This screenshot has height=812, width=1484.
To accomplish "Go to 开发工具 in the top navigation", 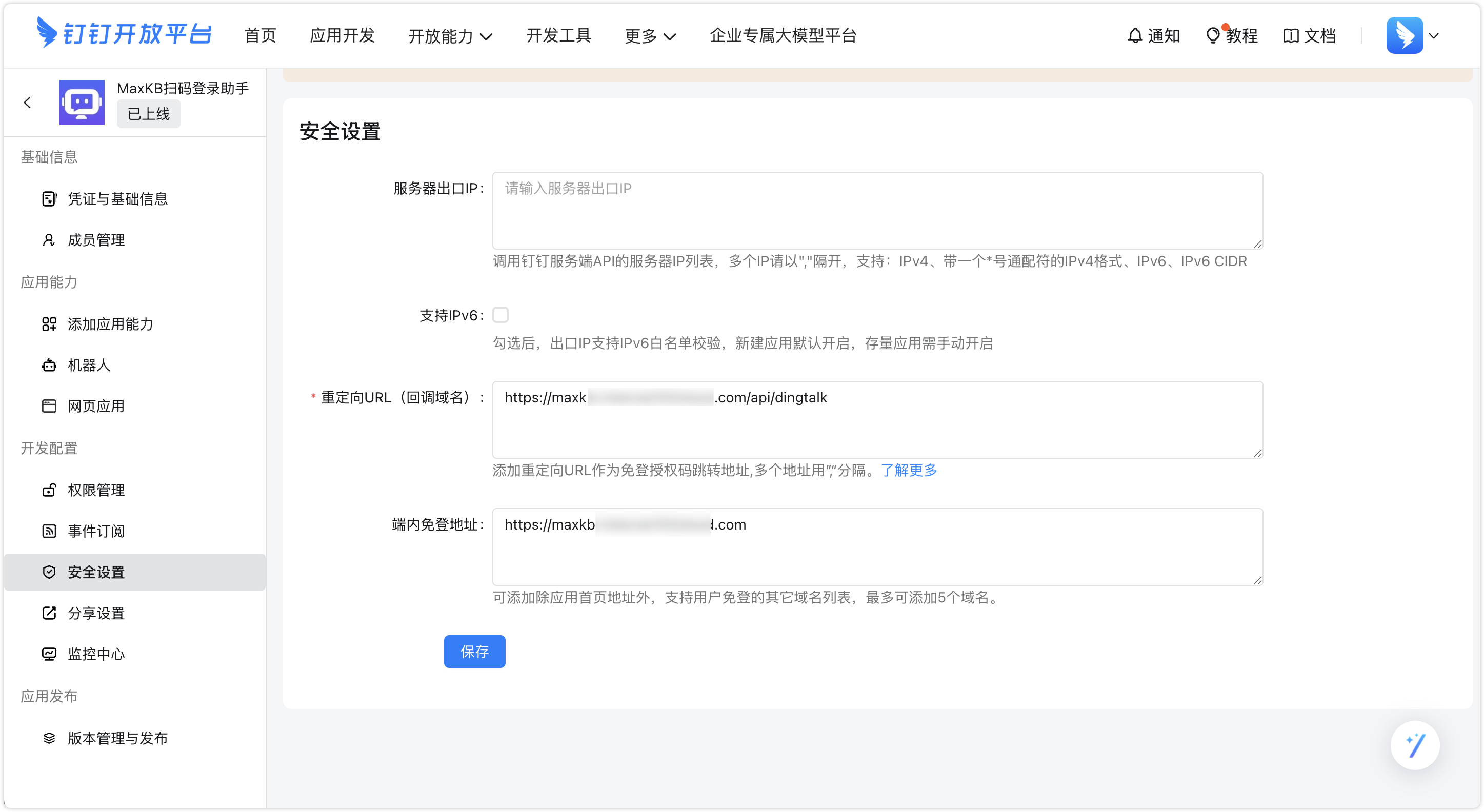I will click(558, 36).
